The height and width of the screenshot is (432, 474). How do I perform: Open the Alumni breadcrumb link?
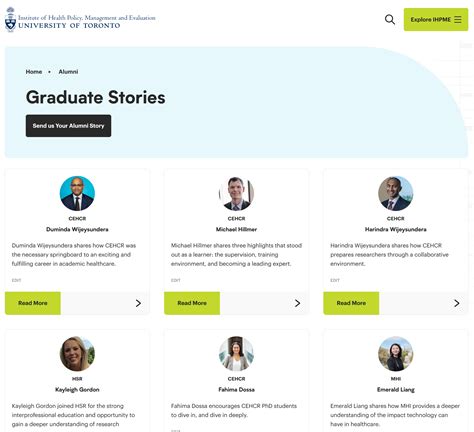click(x=68, y=72)
